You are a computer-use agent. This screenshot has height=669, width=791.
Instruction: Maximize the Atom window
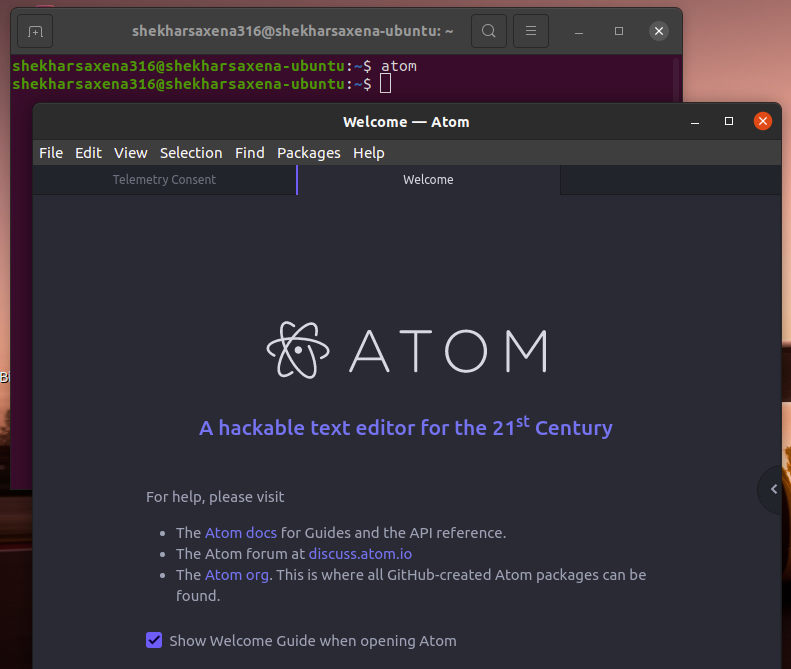coord(728,121)
